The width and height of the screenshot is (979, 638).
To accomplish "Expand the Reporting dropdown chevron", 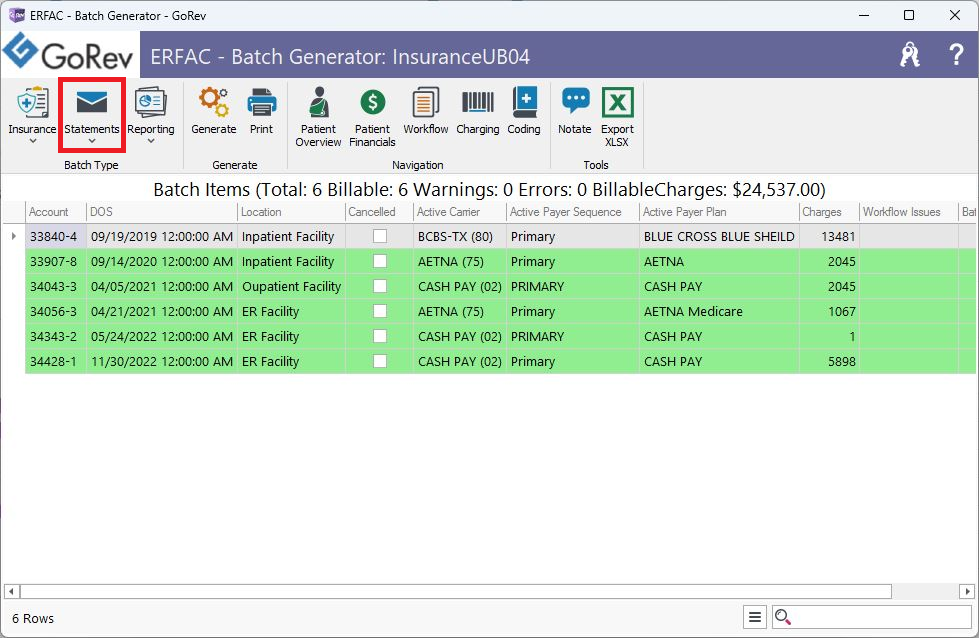I will coord(150,141).
